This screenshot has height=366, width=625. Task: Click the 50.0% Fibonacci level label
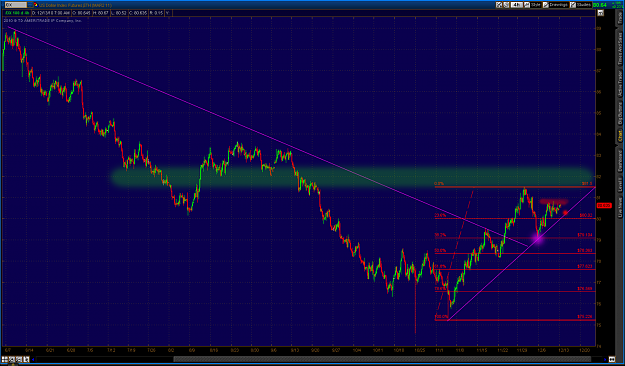click(x=440, y=251)
